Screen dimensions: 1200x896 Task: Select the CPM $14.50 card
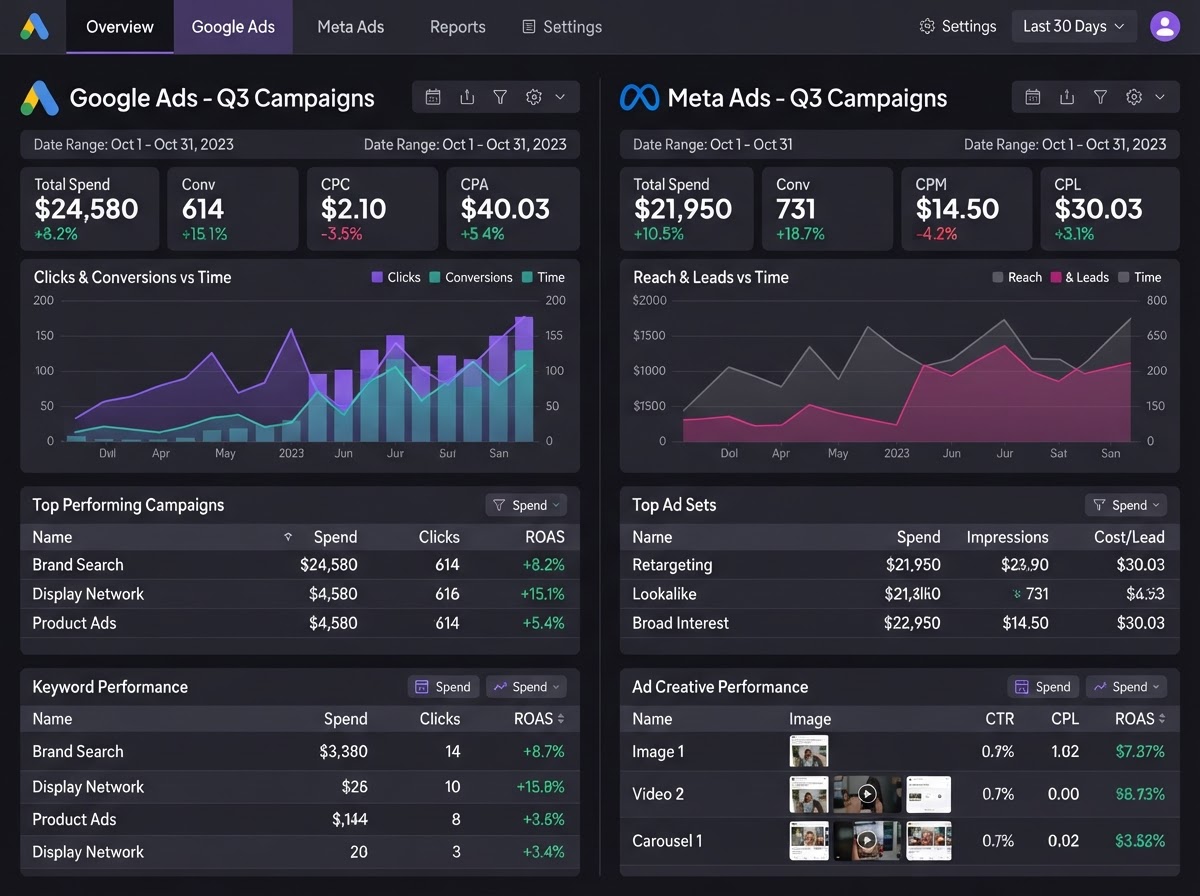pyautogui.click(x=967, y=208)
